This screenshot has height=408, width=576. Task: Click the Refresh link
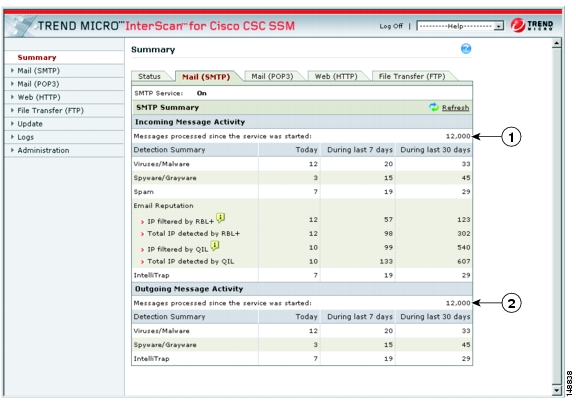(456, 108)
